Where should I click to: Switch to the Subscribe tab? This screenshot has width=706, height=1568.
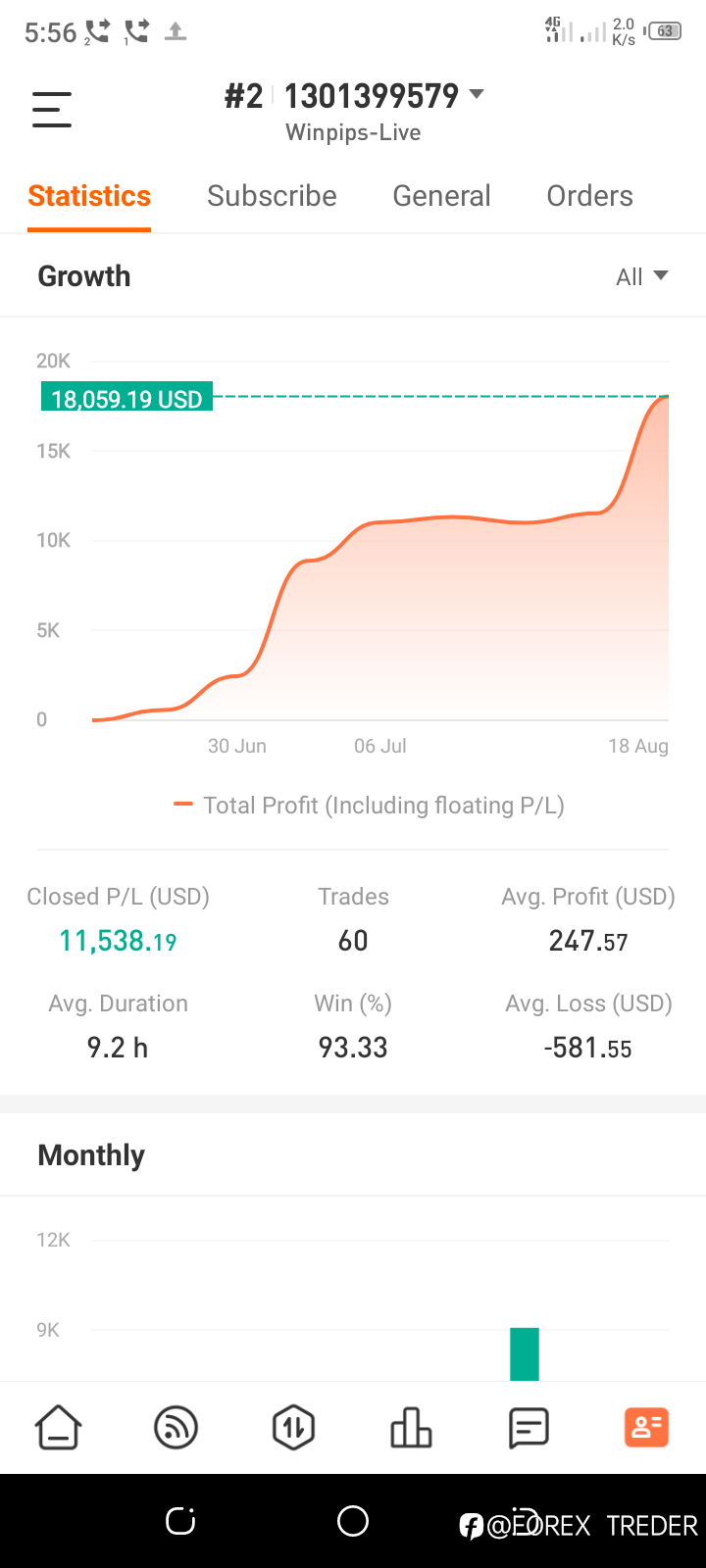pyautogui.click(x=272, y=196)
